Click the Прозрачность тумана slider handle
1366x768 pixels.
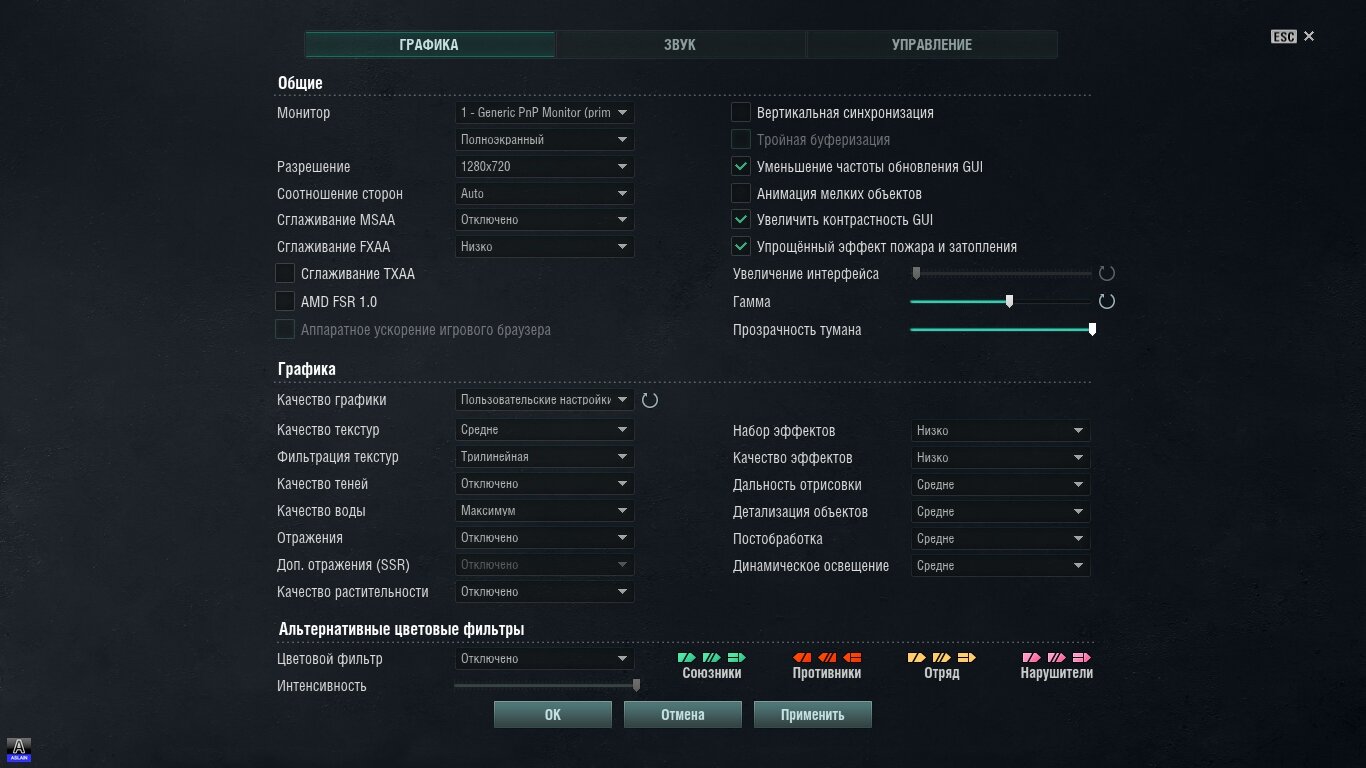(x=1092, y=329)
